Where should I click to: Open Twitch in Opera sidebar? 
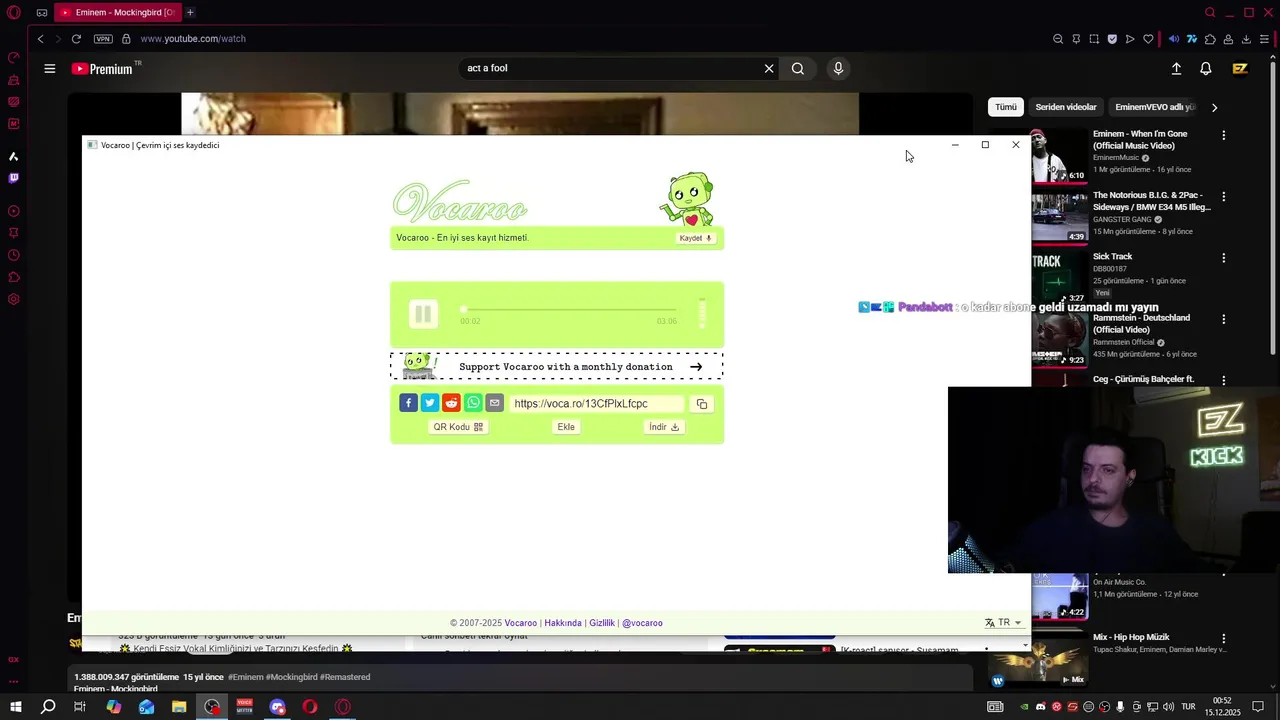coord(13,178)
